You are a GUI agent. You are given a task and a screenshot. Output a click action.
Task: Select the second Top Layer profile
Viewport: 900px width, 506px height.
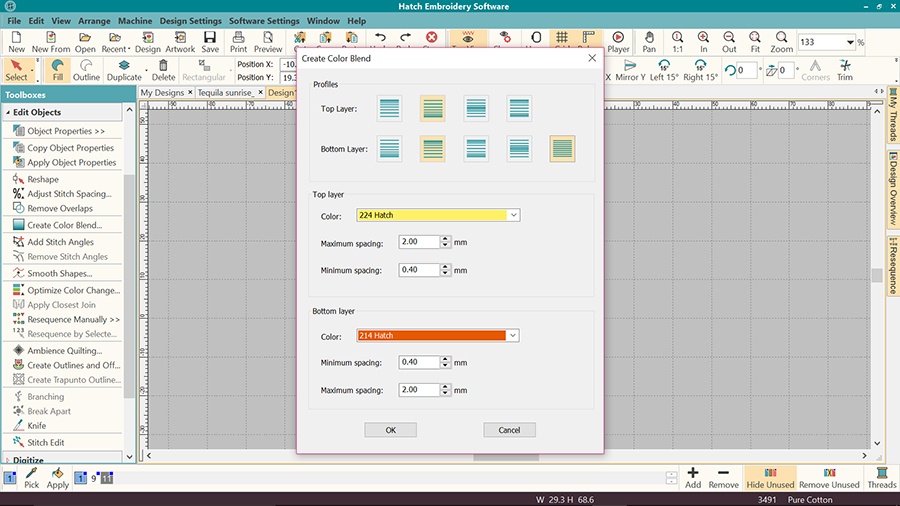(x=432, y=108)
